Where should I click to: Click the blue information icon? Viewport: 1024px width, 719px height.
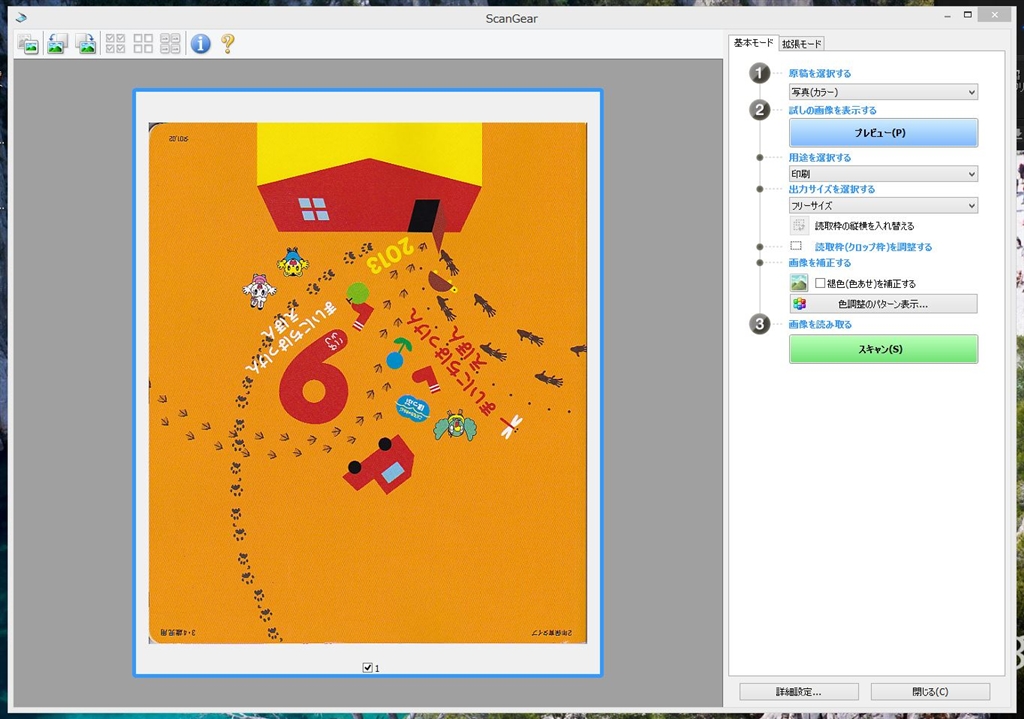201,43
